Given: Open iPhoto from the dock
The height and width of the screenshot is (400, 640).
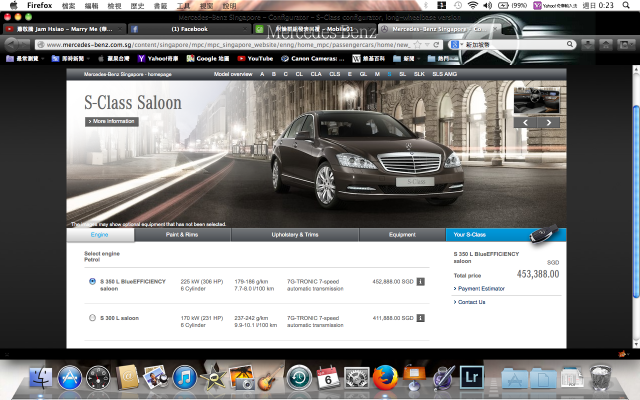Looking at the screenshot, I should pos(242,378).
